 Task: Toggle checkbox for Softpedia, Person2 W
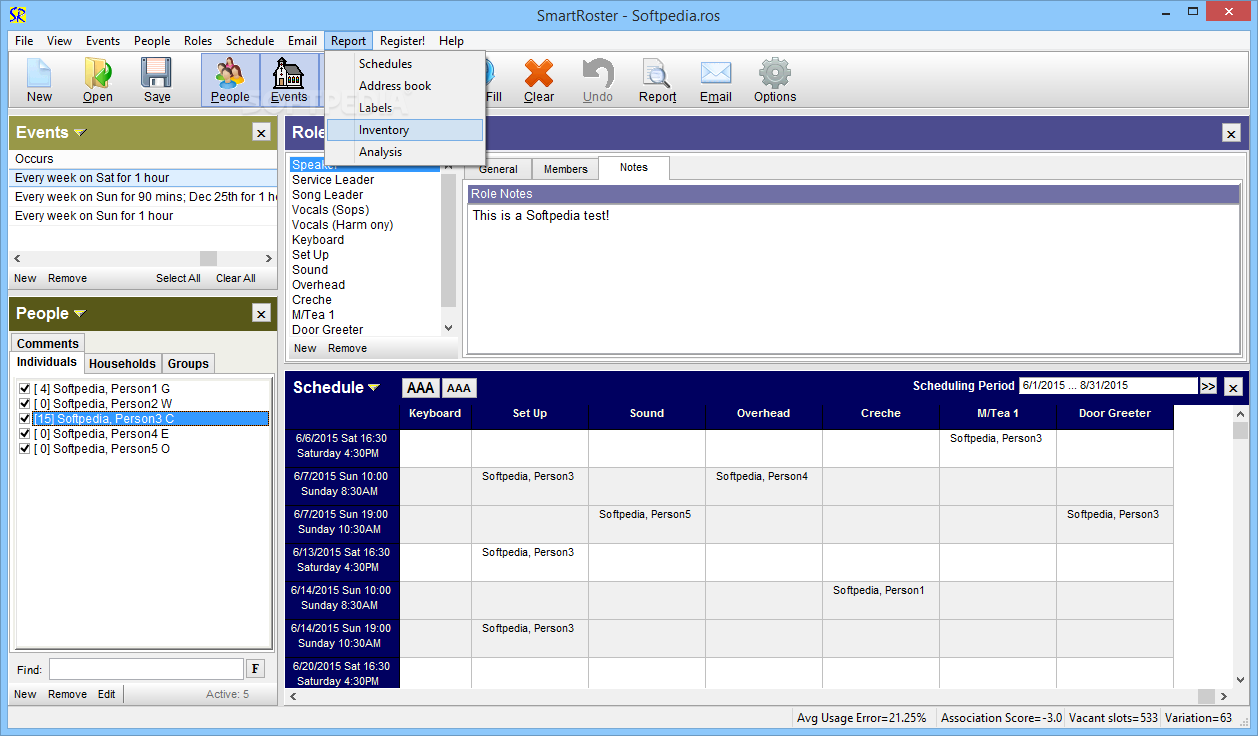pyautogui.click(x=25, y=403)
